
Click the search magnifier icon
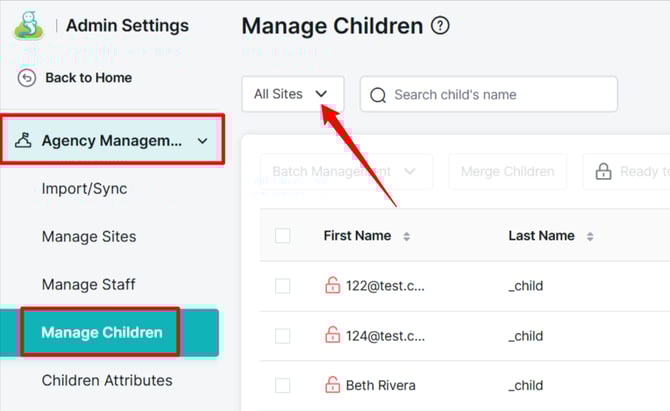click(378, 95)
